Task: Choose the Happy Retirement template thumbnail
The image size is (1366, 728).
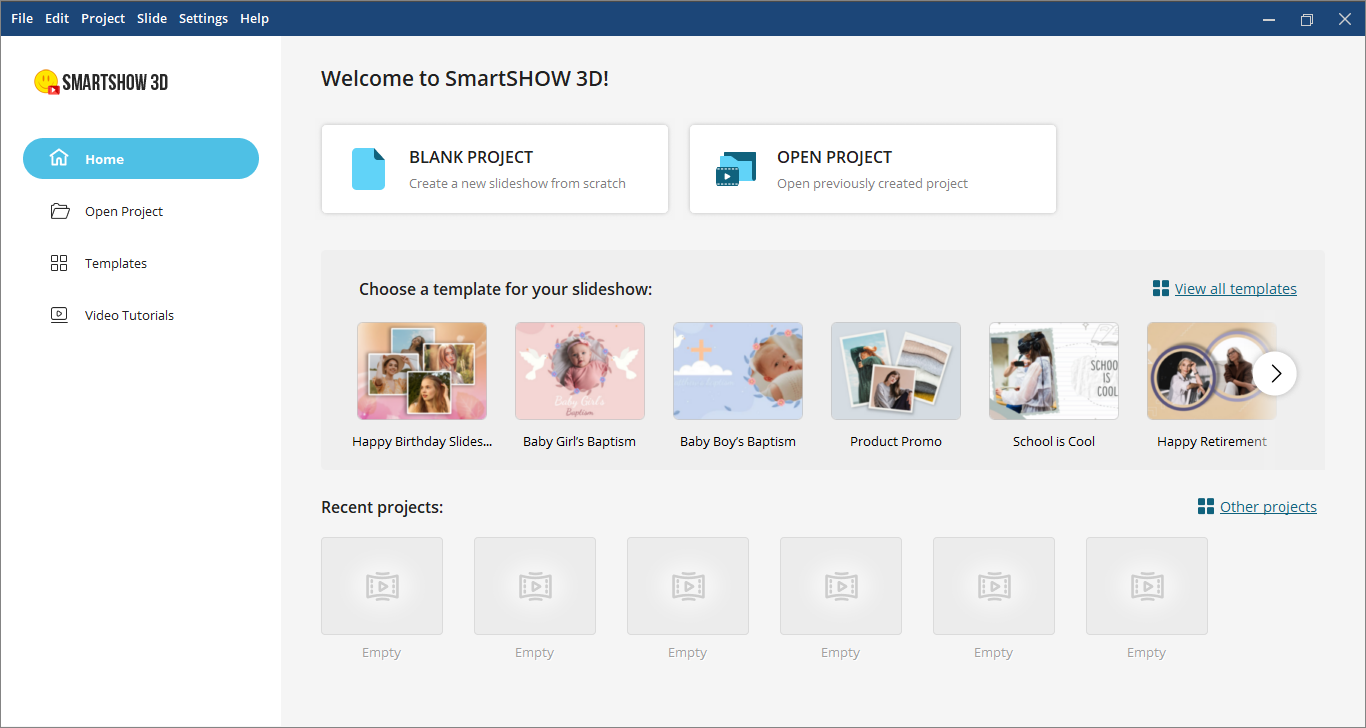Action: (x=1212, y=371)
